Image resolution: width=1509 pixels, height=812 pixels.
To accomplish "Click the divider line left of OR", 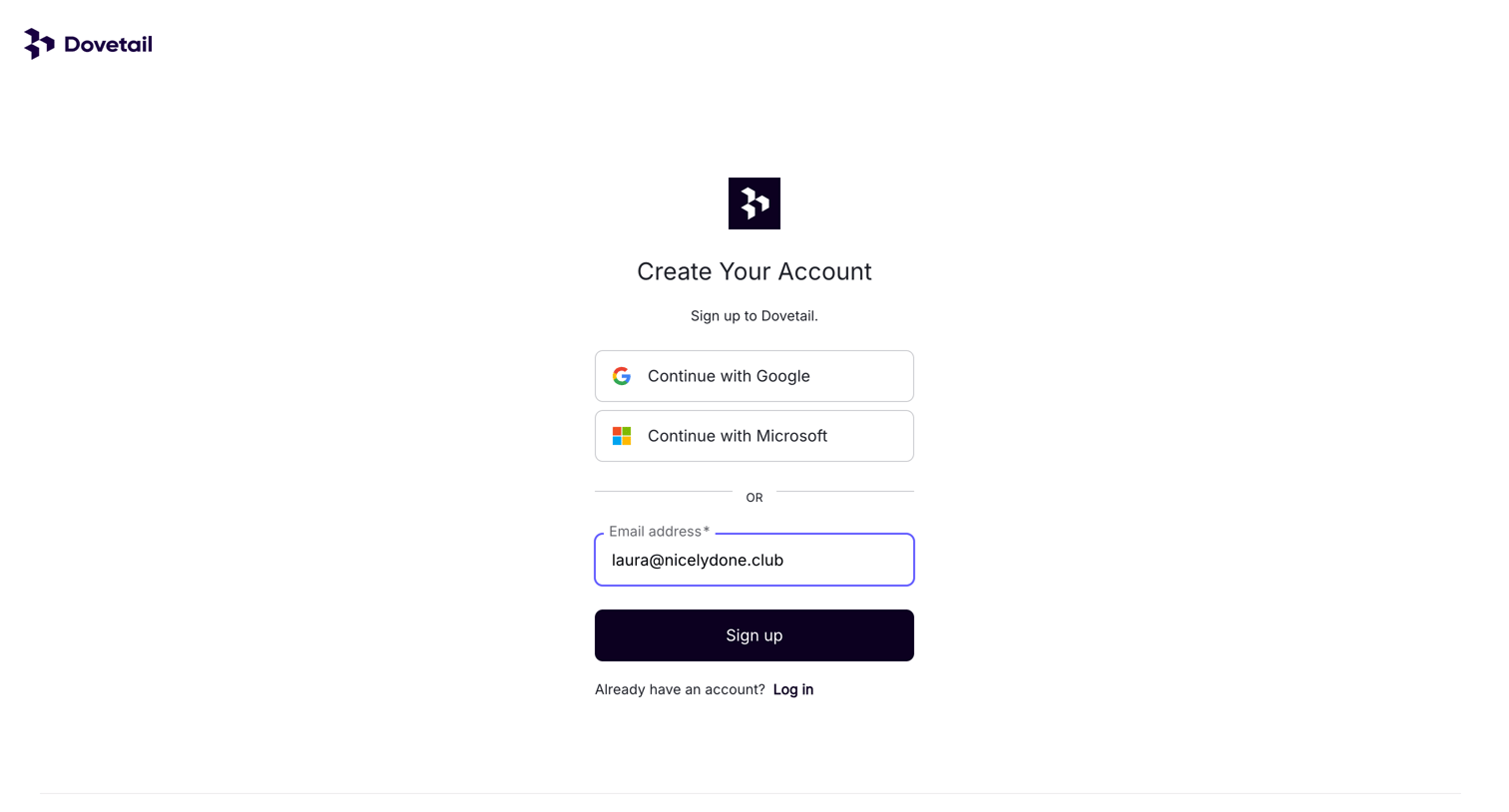I will (x=664, y=491).
